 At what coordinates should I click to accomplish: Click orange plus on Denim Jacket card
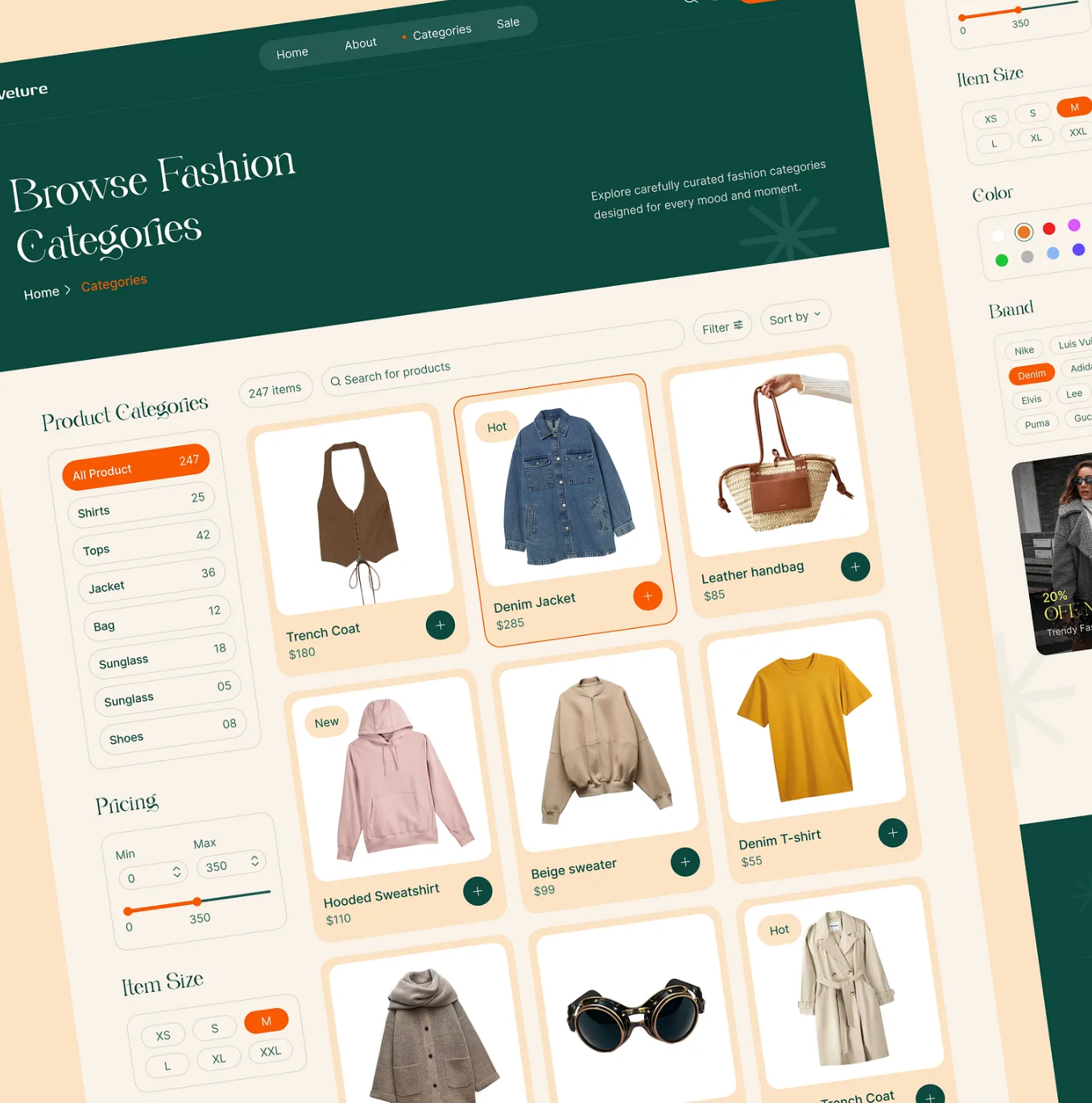click(x=647, y=596)
